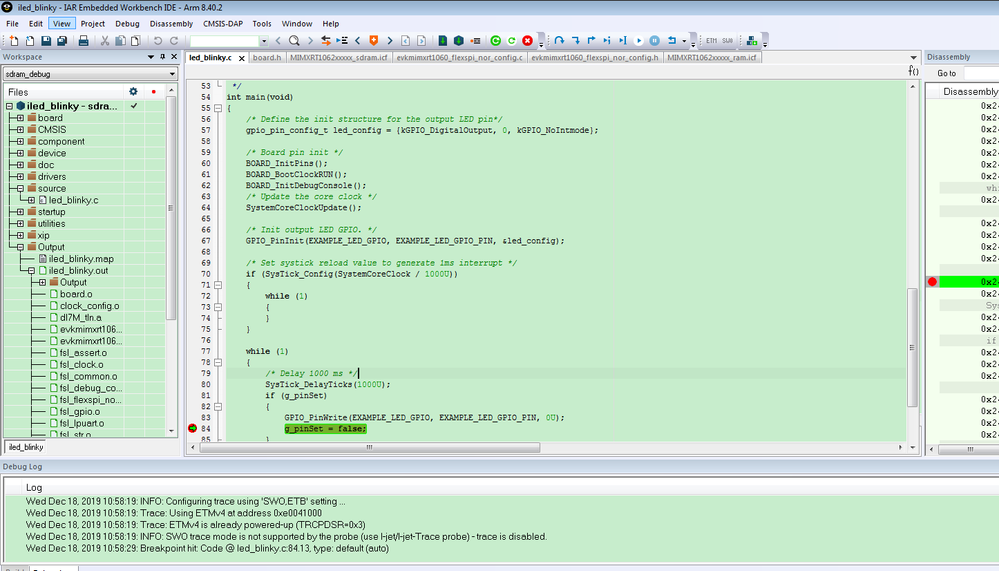Expand the board folder in tree

point(20,118)
